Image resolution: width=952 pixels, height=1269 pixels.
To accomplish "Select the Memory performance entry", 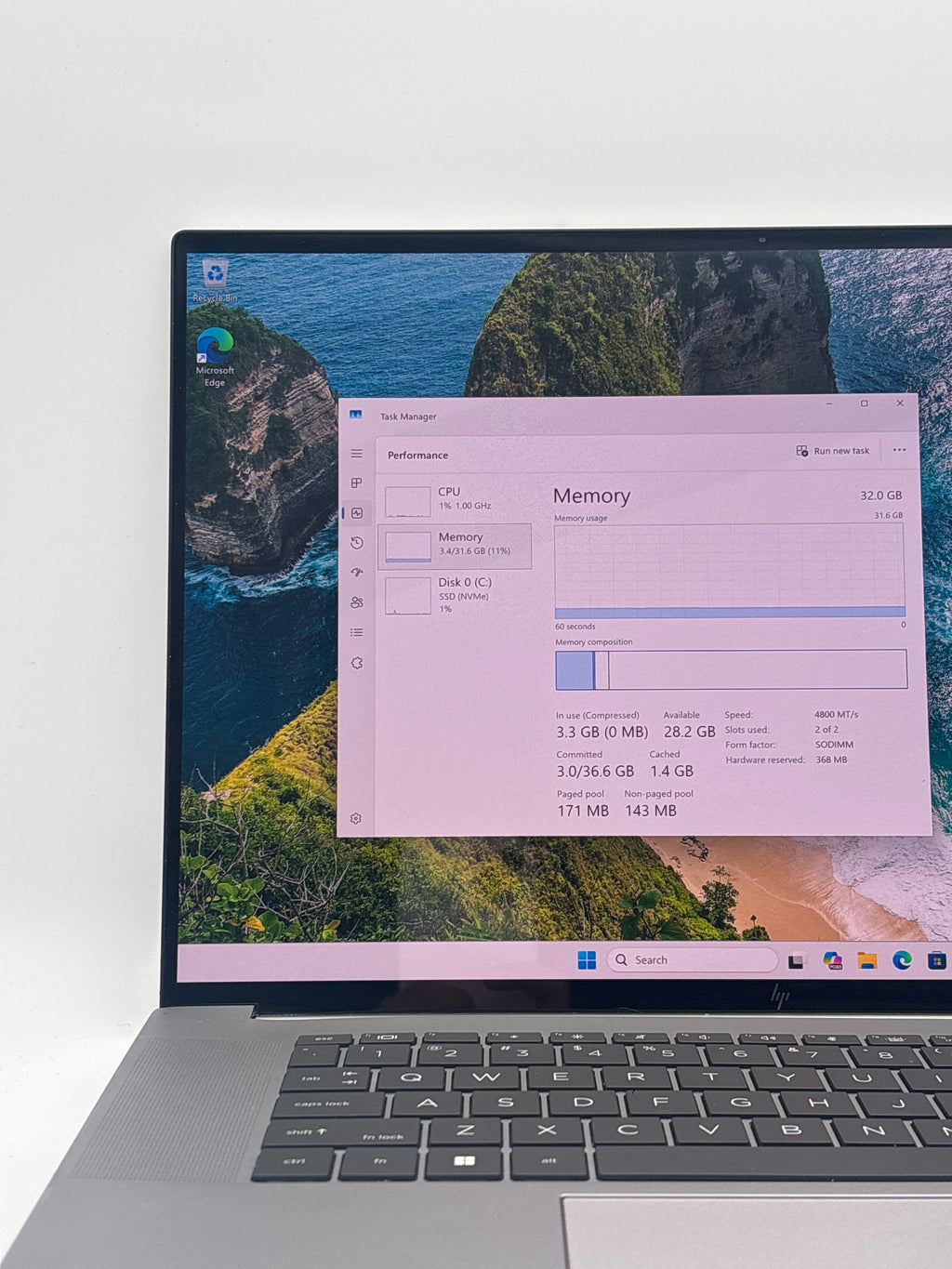I will pyautogui.click(x=455, y=546).
